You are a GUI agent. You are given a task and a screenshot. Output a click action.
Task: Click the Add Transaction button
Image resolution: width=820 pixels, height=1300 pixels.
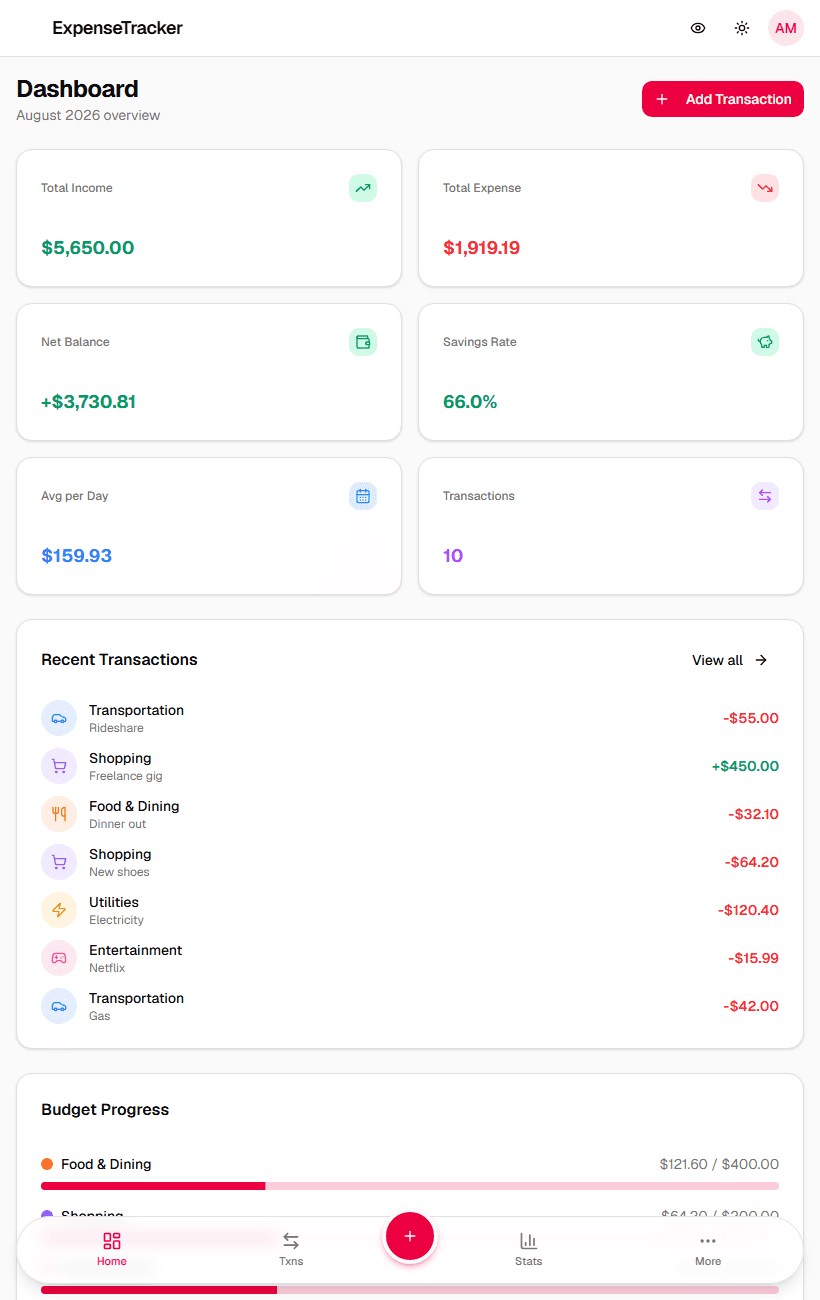click(723, 99)
